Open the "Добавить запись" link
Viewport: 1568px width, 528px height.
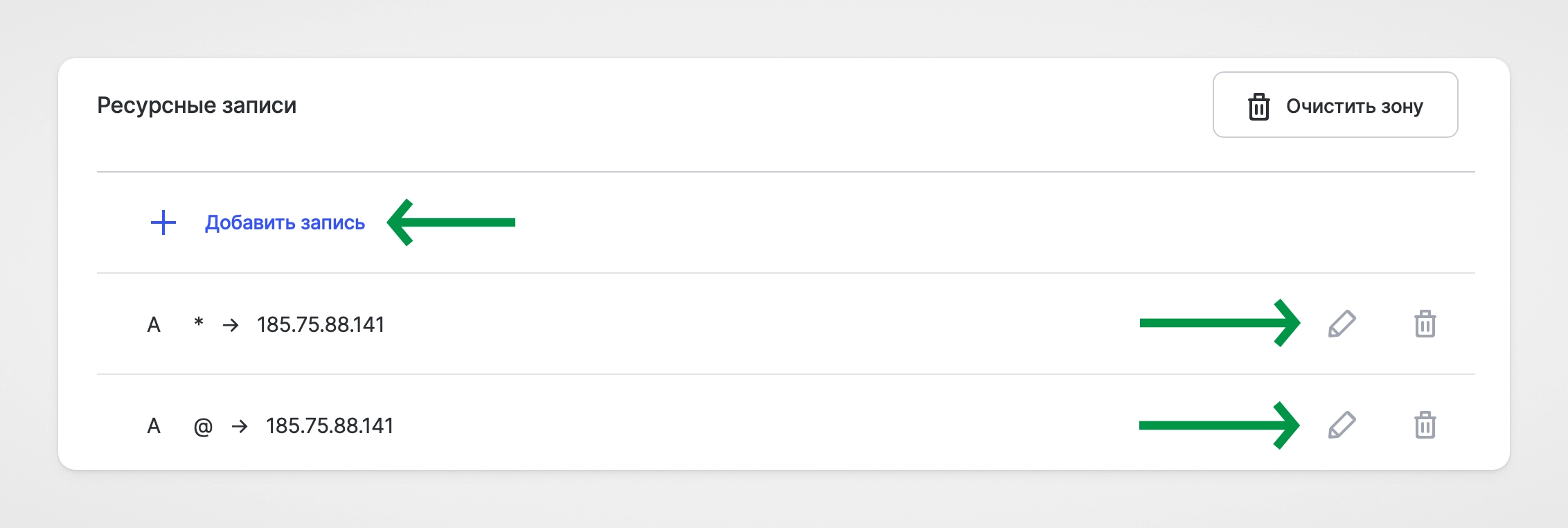(x=285, y=223)
